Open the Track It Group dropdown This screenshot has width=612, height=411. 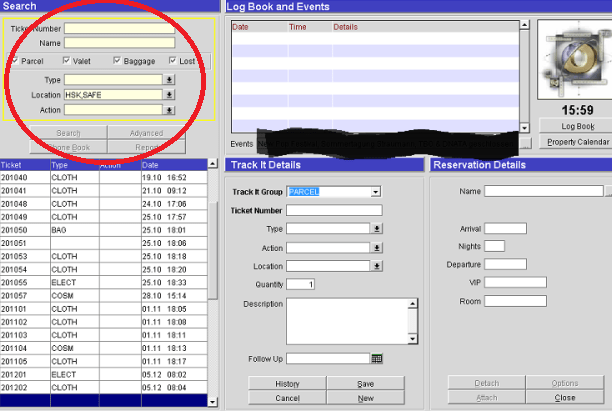[375, 191]
